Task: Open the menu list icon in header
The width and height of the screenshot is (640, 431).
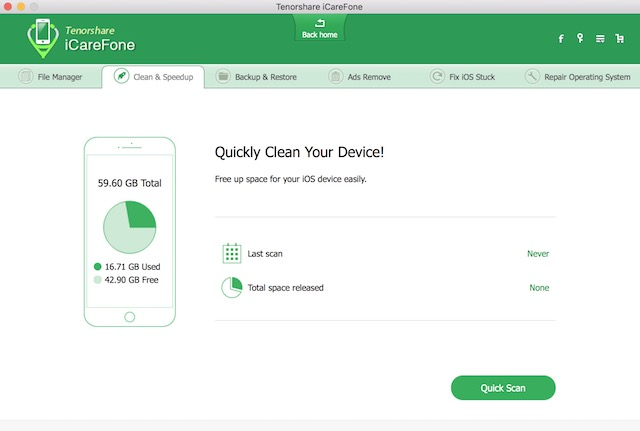Action: [600, 39]
